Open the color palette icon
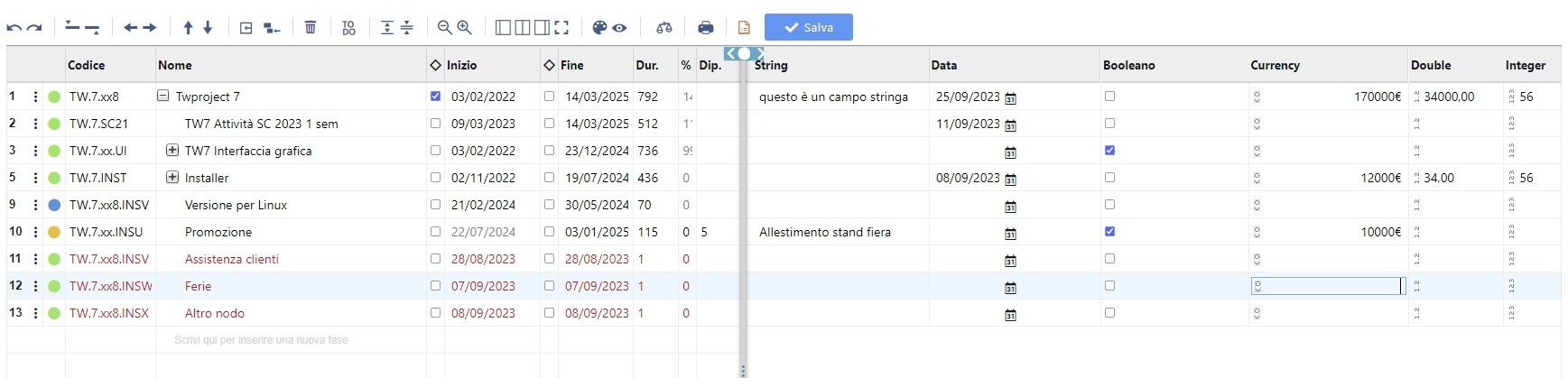 click(x=599, y=28)
